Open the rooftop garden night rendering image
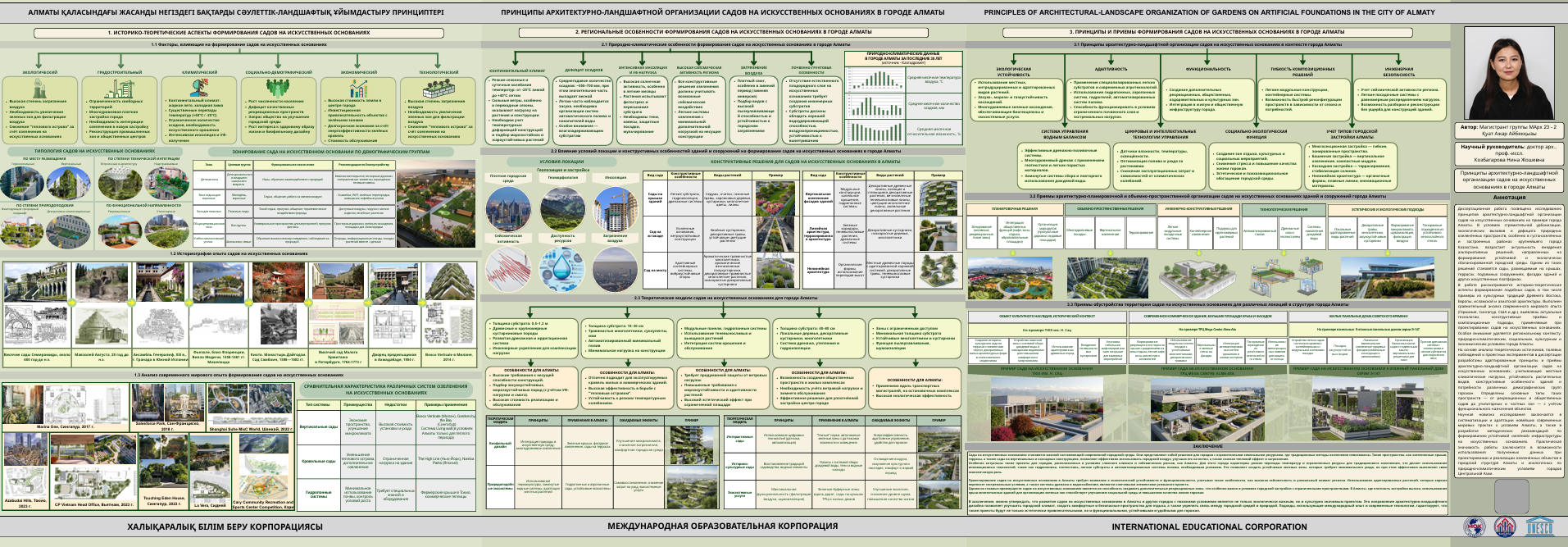Screen dimensions: 1568x547 point(435,203)
